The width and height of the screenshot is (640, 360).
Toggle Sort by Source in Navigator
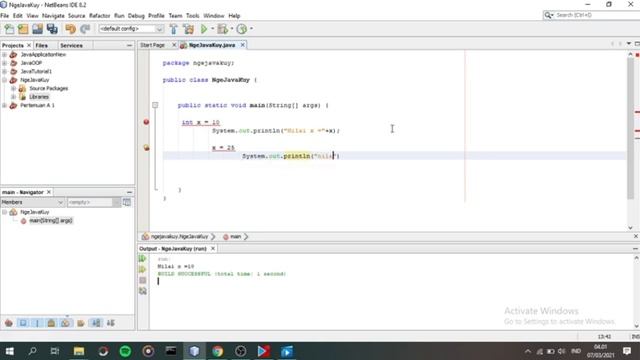111,323
